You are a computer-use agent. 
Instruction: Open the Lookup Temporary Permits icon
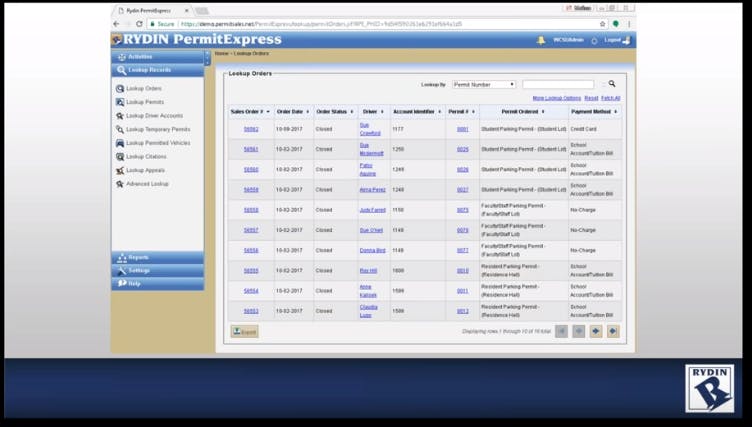(120, 130)
